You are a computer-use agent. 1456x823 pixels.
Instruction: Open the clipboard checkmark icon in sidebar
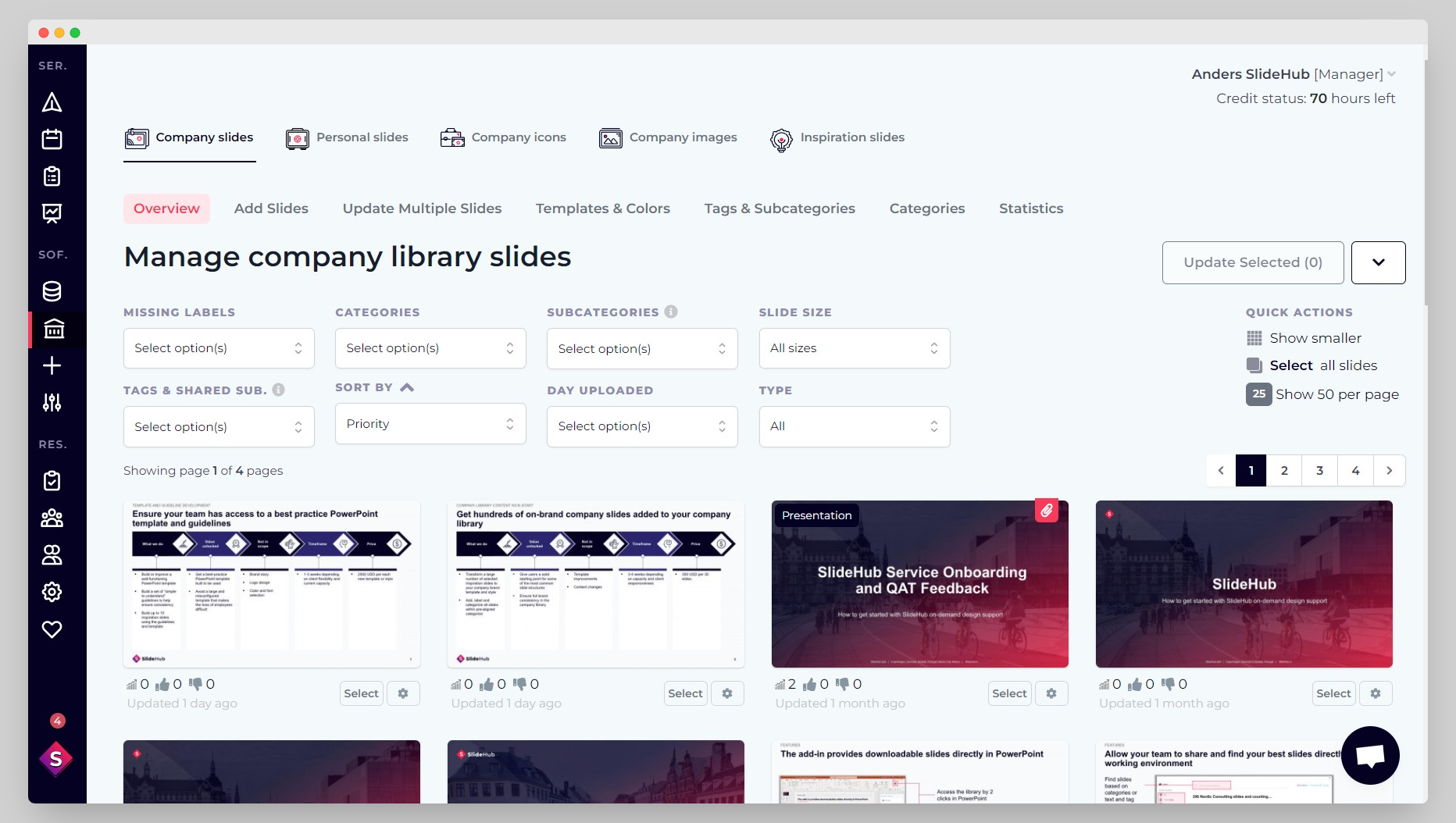(52, 481)
